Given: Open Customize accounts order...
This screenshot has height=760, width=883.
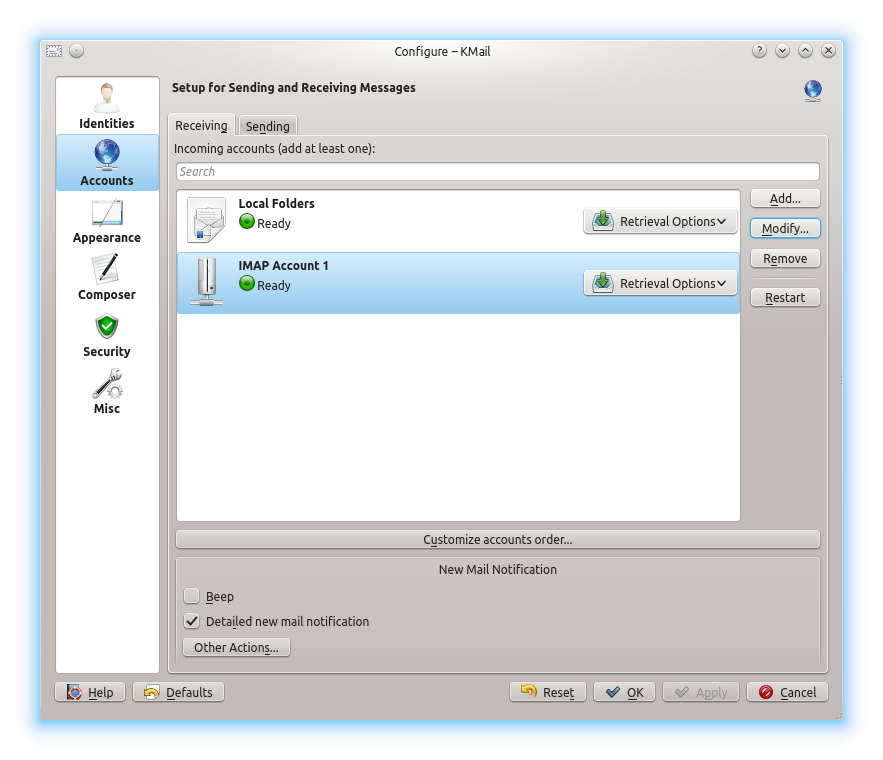Looking at the screenshot, I should pos(498,539).
